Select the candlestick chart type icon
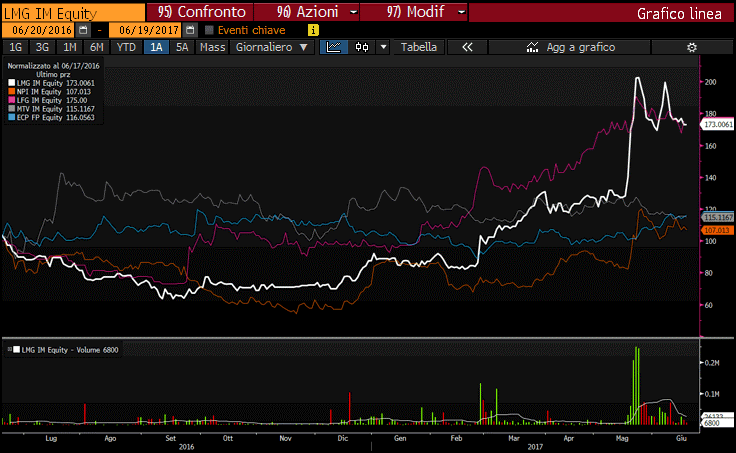Image resolution: width=736 pixels, height=453 pixels. pyautogui.click(x=362, y=47)
